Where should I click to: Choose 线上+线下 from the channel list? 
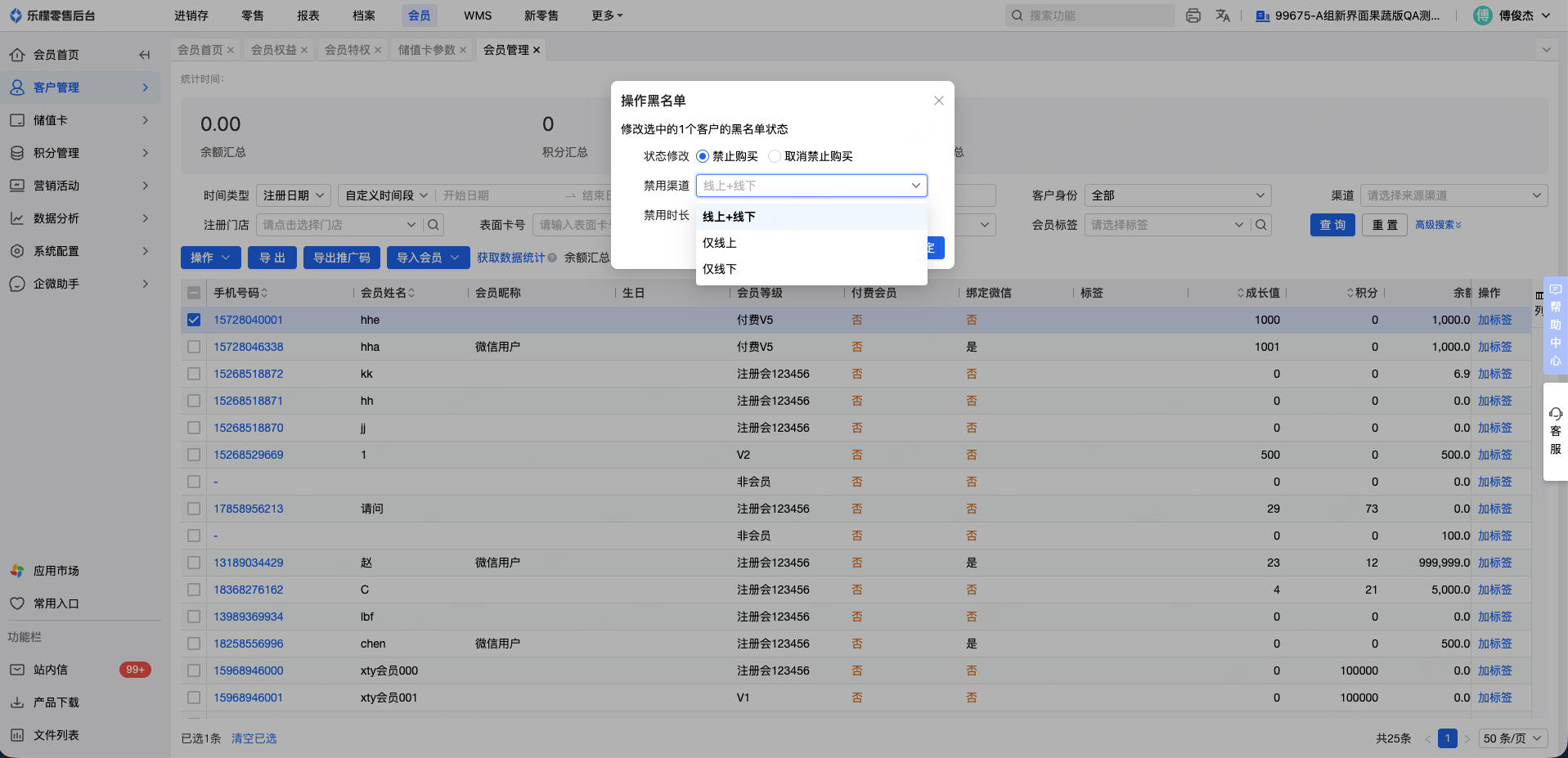click(811, 217)
